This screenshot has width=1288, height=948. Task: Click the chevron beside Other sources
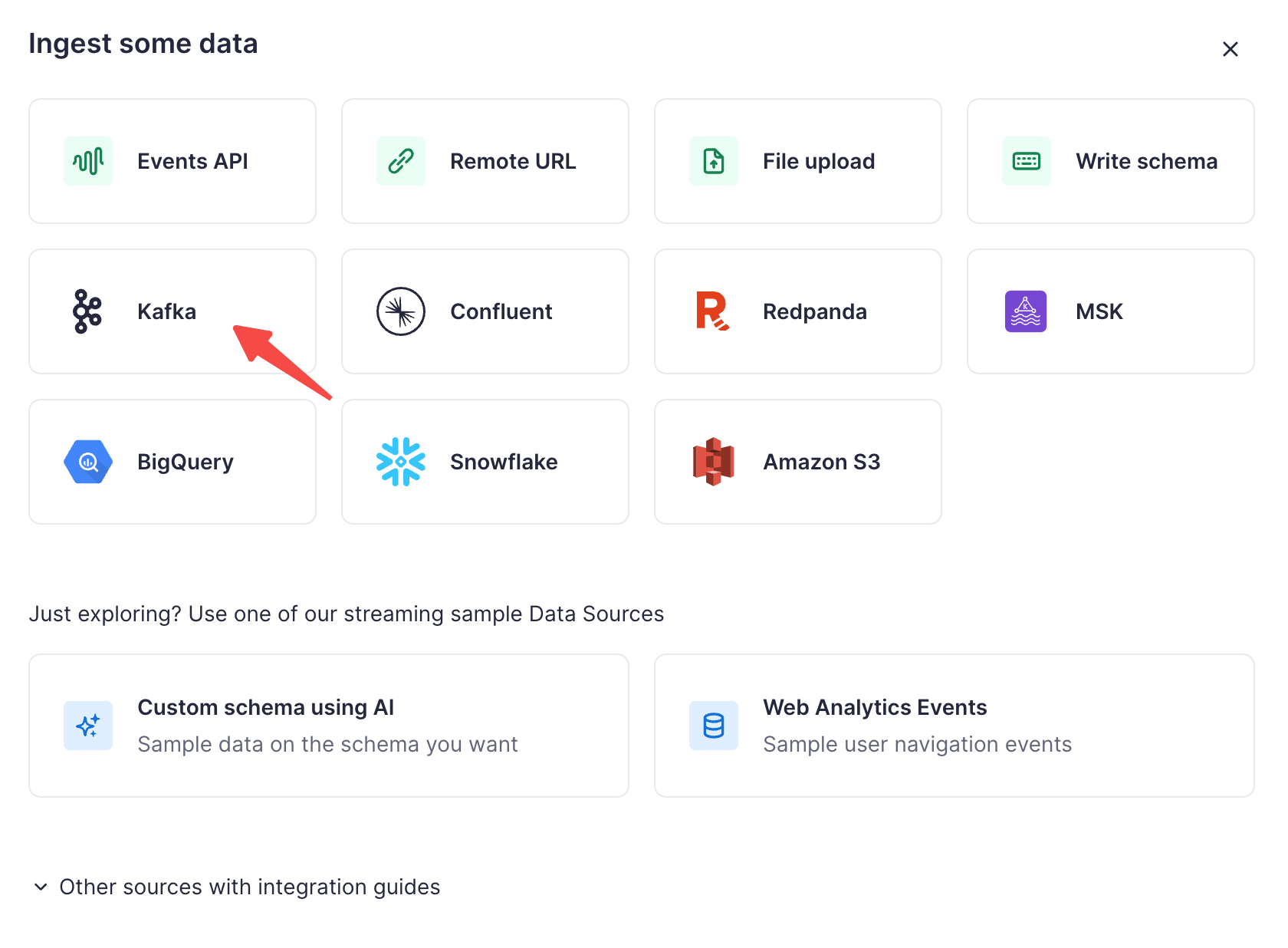click(41, 887)
